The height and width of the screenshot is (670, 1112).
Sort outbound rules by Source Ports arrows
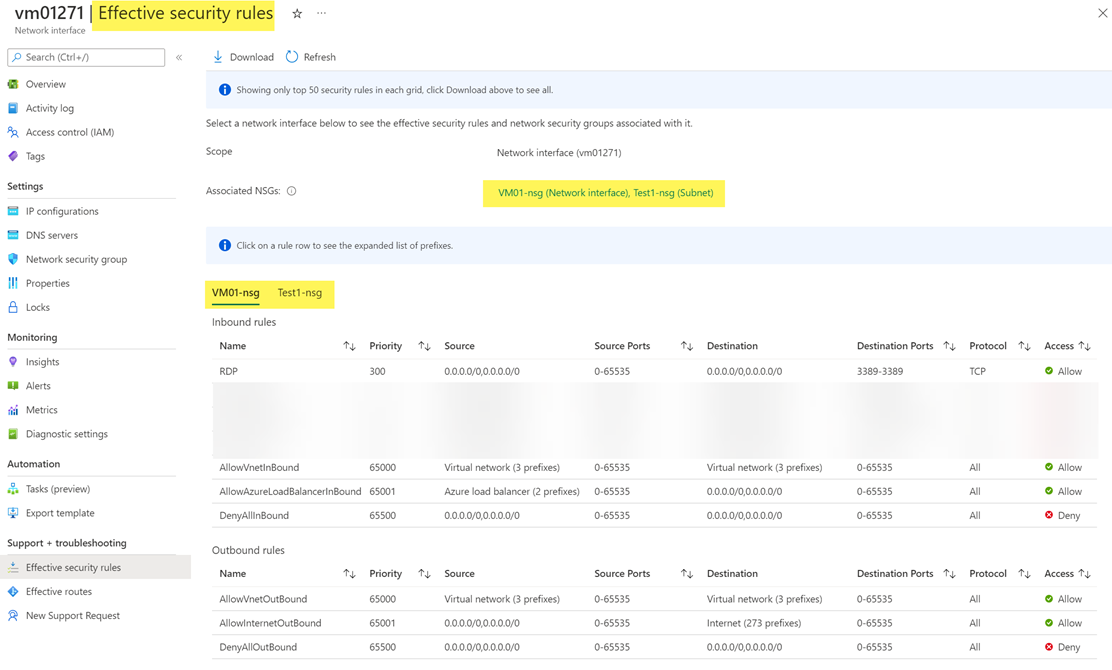[x=687, y=574]
